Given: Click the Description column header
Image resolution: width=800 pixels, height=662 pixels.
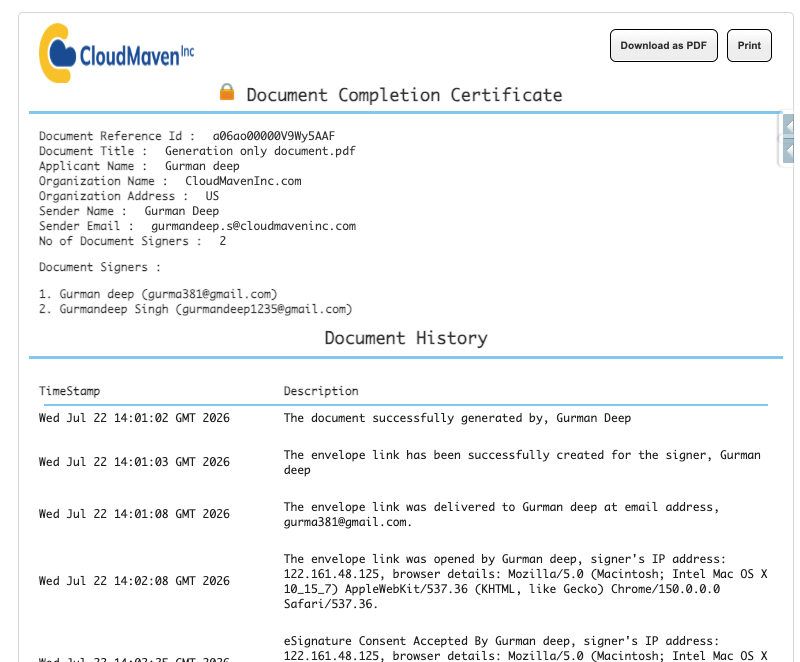Looking at the screenshot, I should [321, 391].
